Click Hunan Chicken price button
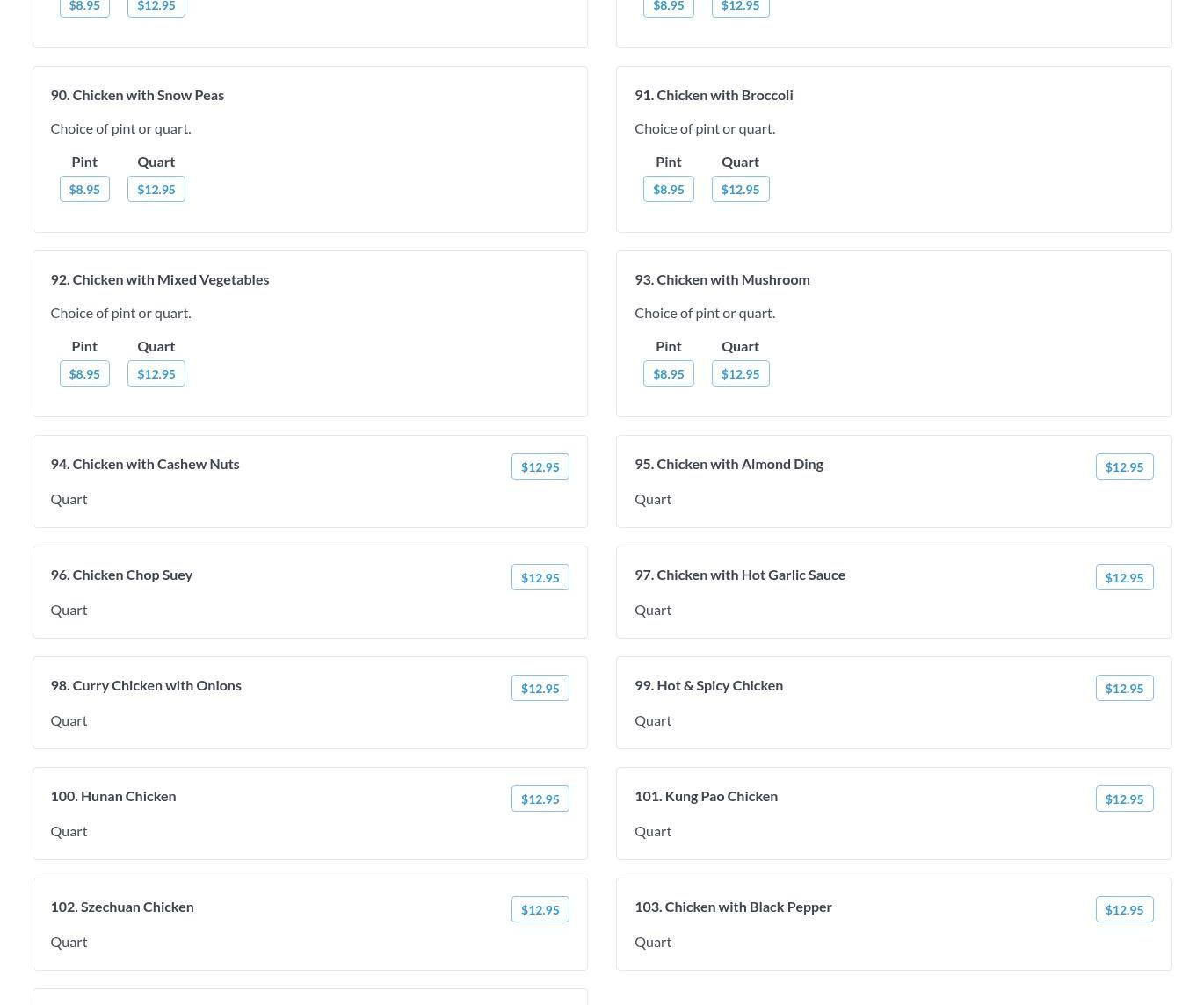This screenshot has width=1204, height=1005. tap(540, 799)
